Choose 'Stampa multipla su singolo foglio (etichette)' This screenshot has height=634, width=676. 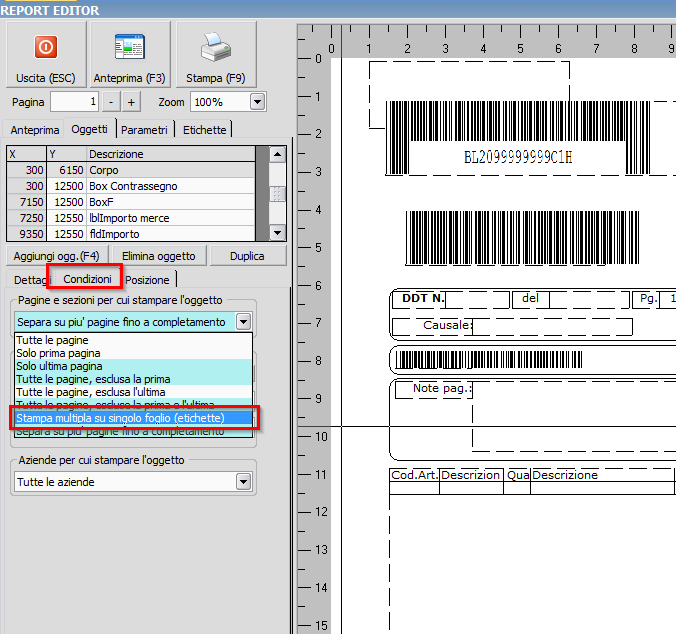click(x=133, y=418)
